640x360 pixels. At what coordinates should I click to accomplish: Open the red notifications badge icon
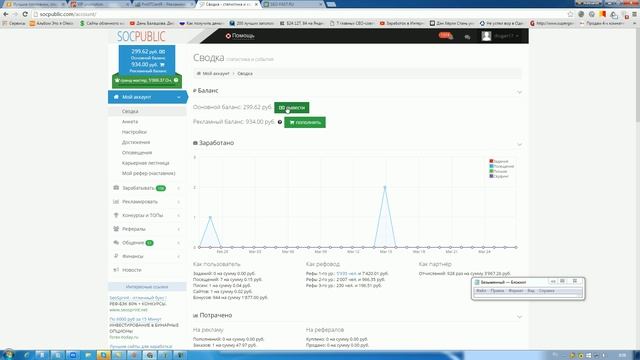pyautogui.click(x=445, y=36)
